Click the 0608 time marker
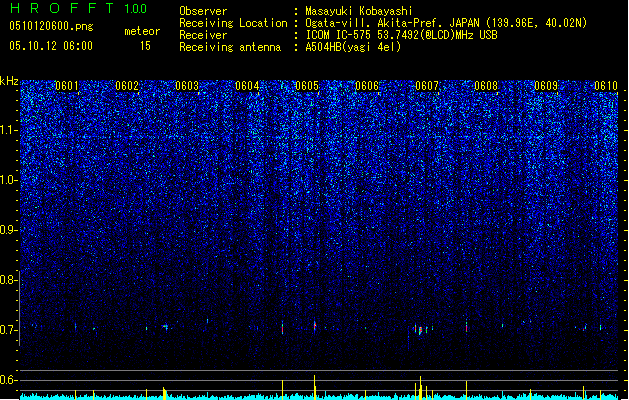 (486, 86)
